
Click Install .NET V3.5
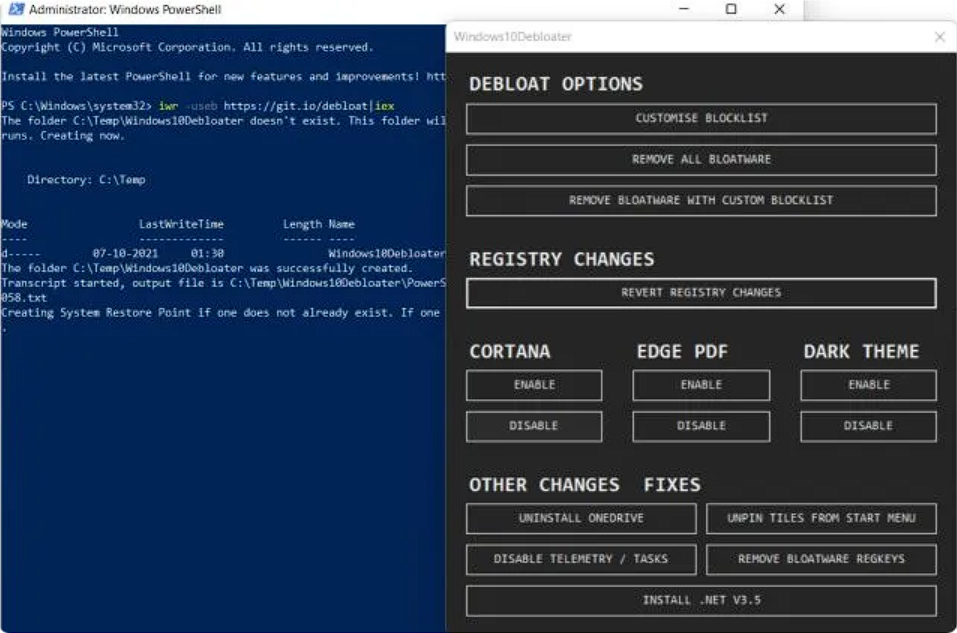click(x=701, y=601)
